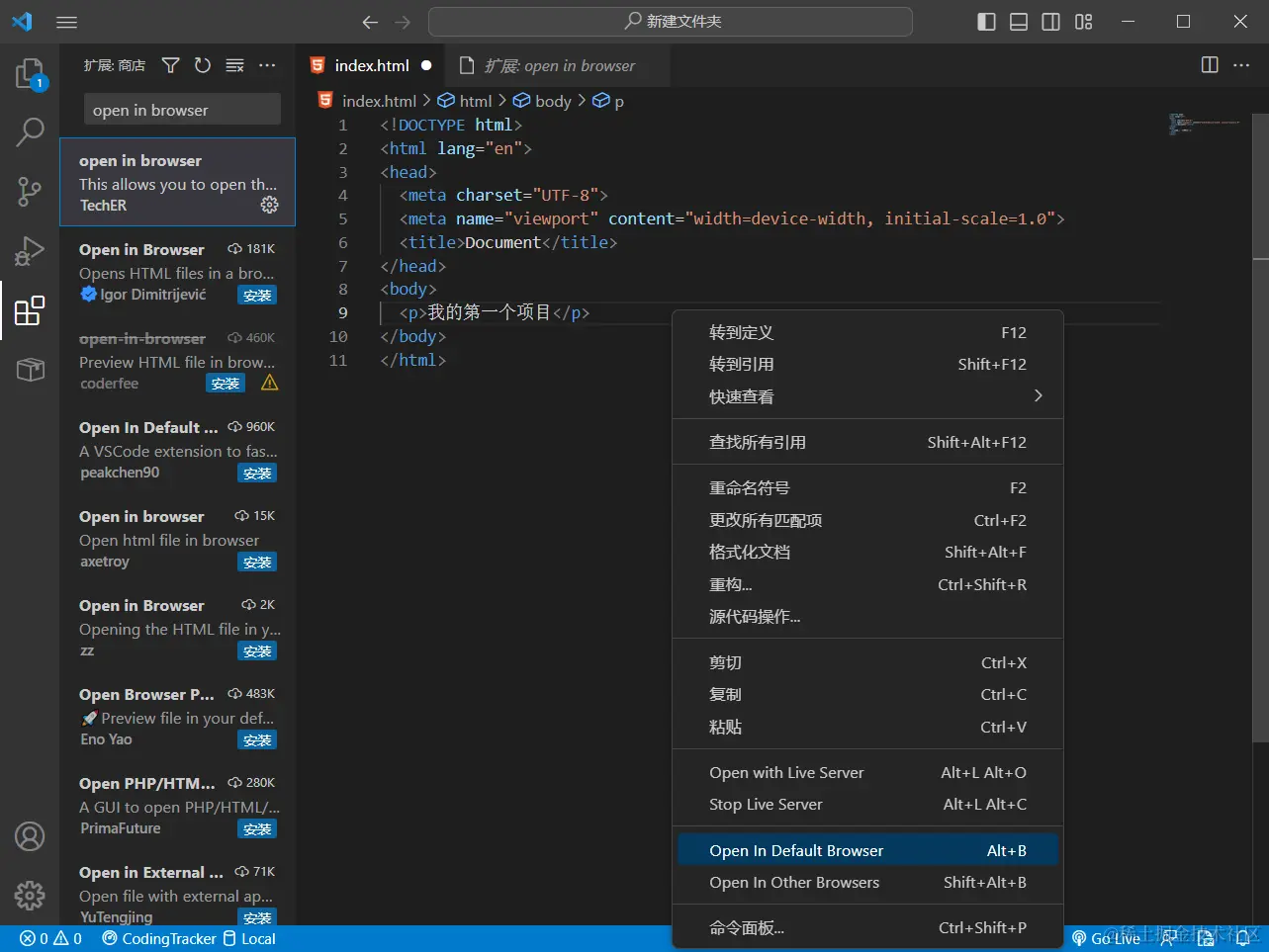Select Stop Live Server menu entry
The width and height of the screenshot is (1269, 952).
pos(867,804)
